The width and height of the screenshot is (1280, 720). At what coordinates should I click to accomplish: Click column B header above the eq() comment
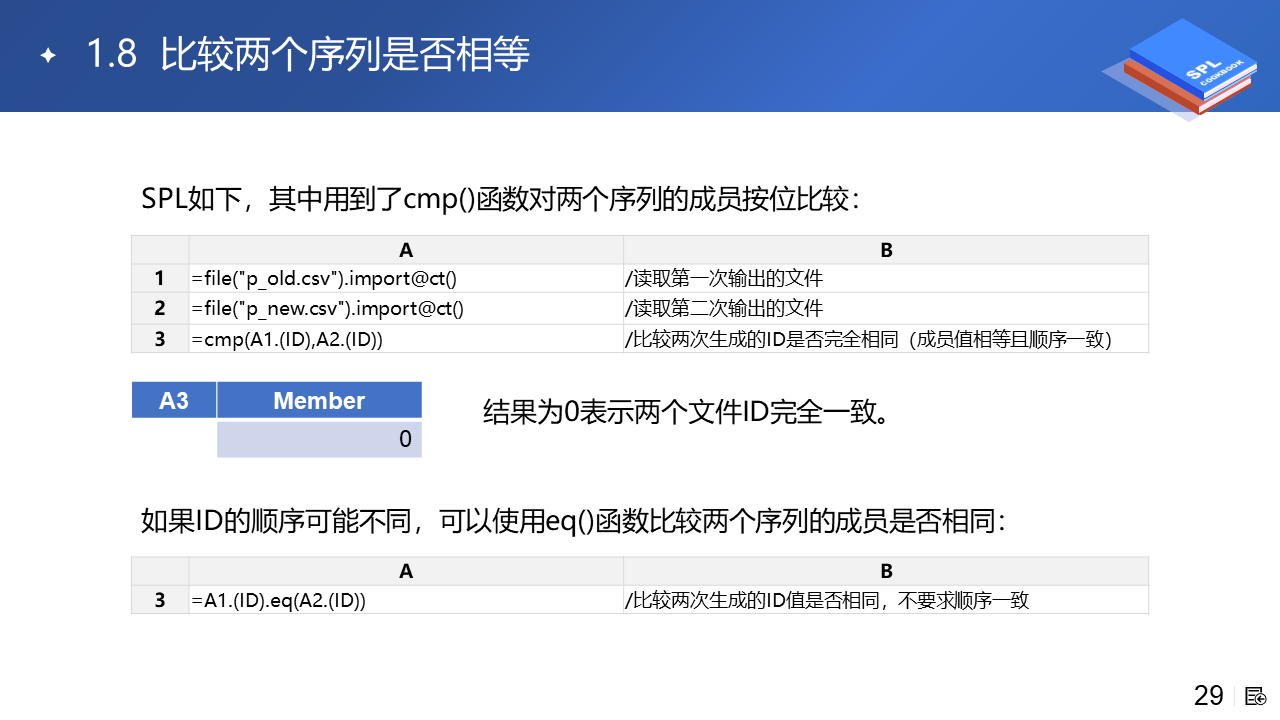point(886,571)
